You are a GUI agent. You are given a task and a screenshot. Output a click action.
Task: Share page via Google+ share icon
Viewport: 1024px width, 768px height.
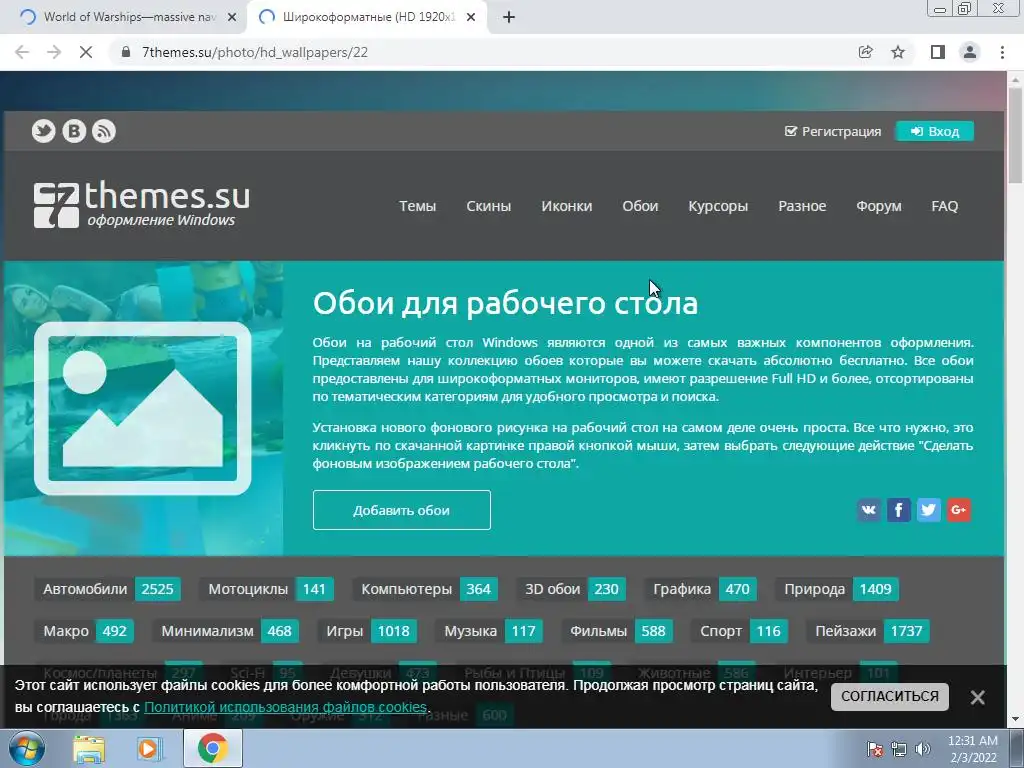959,510
